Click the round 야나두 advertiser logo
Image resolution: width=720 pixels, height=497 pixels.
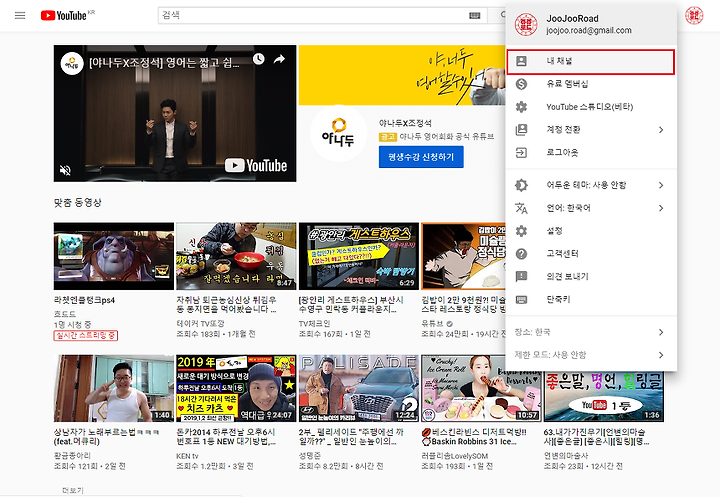pyautogui.click(x=338, y=133)
